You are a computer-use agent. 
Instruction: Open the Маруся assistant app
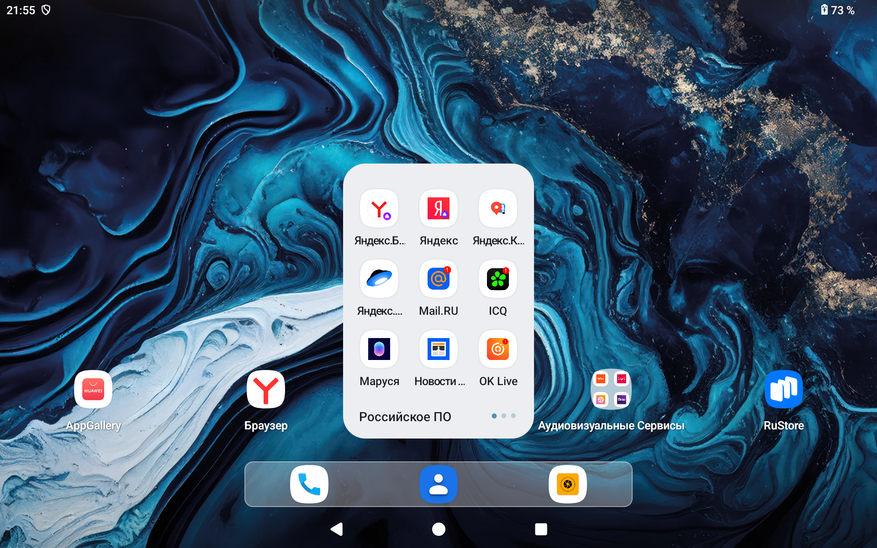pos(379,349)
